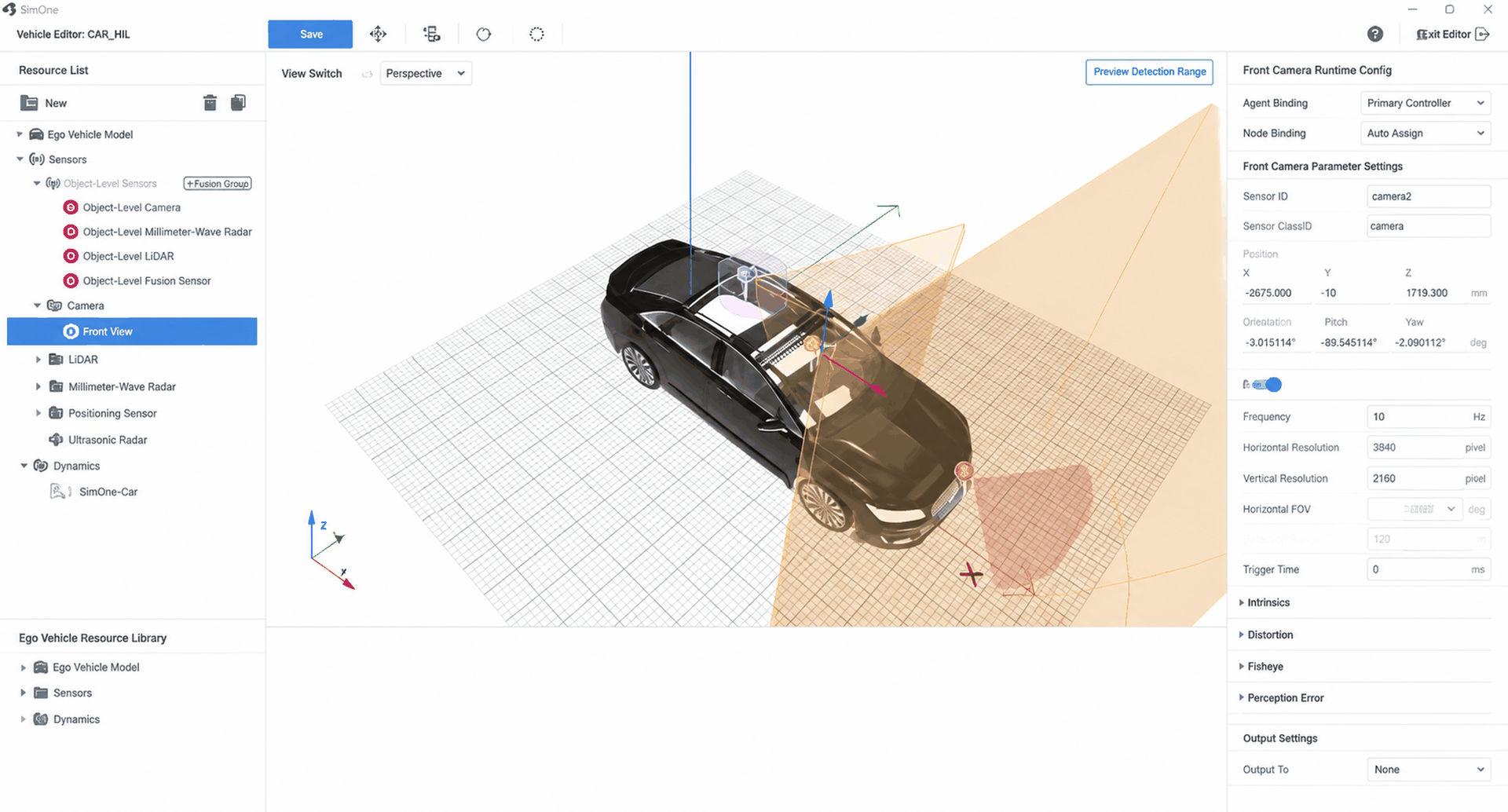The image size is (1508, 812).
Task: Expand the LiDAR tree node
Action: click(38, 360)
